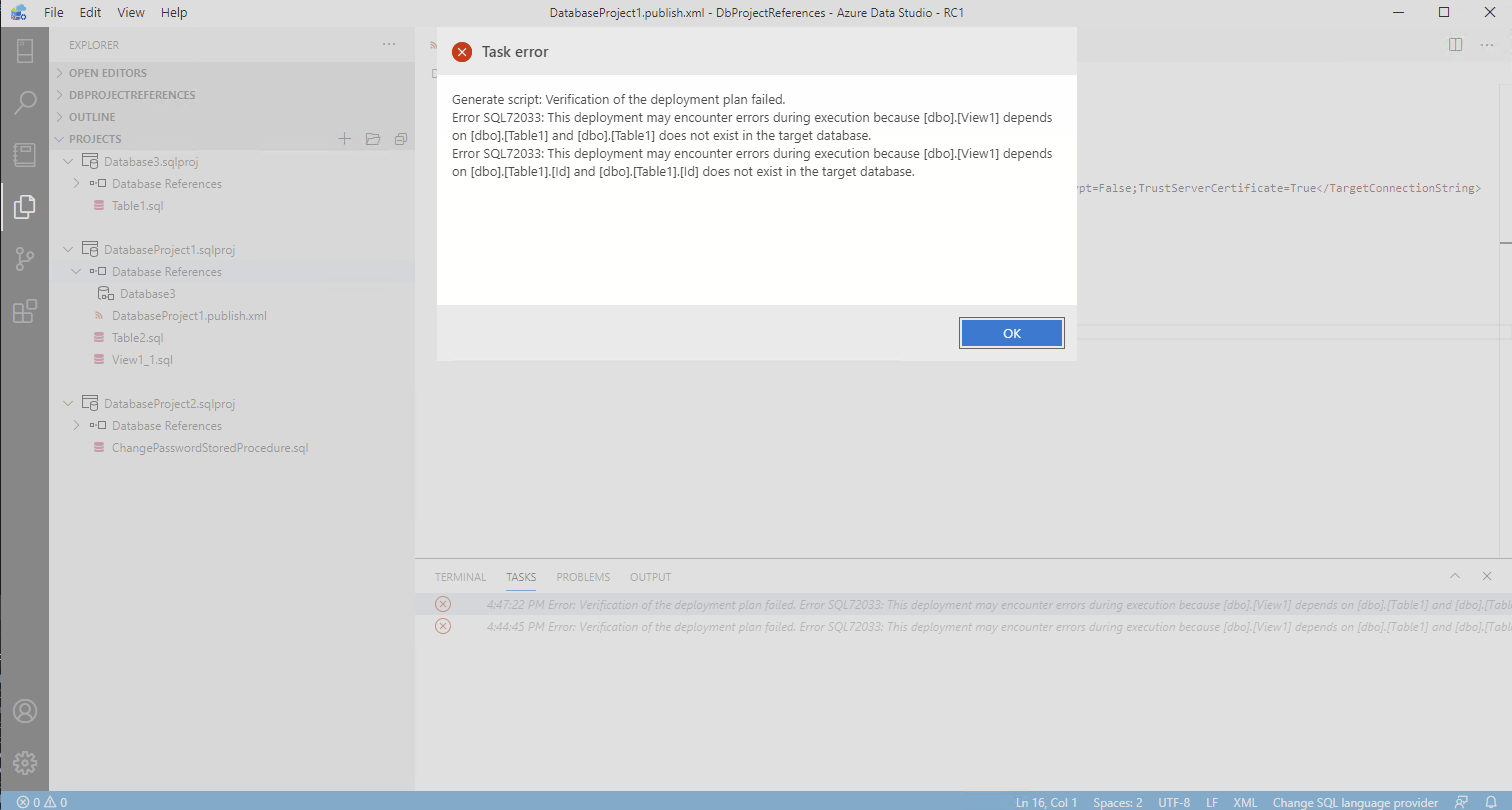
Task: Switch to the OUTPUT tab
Action: click(650, 577)
